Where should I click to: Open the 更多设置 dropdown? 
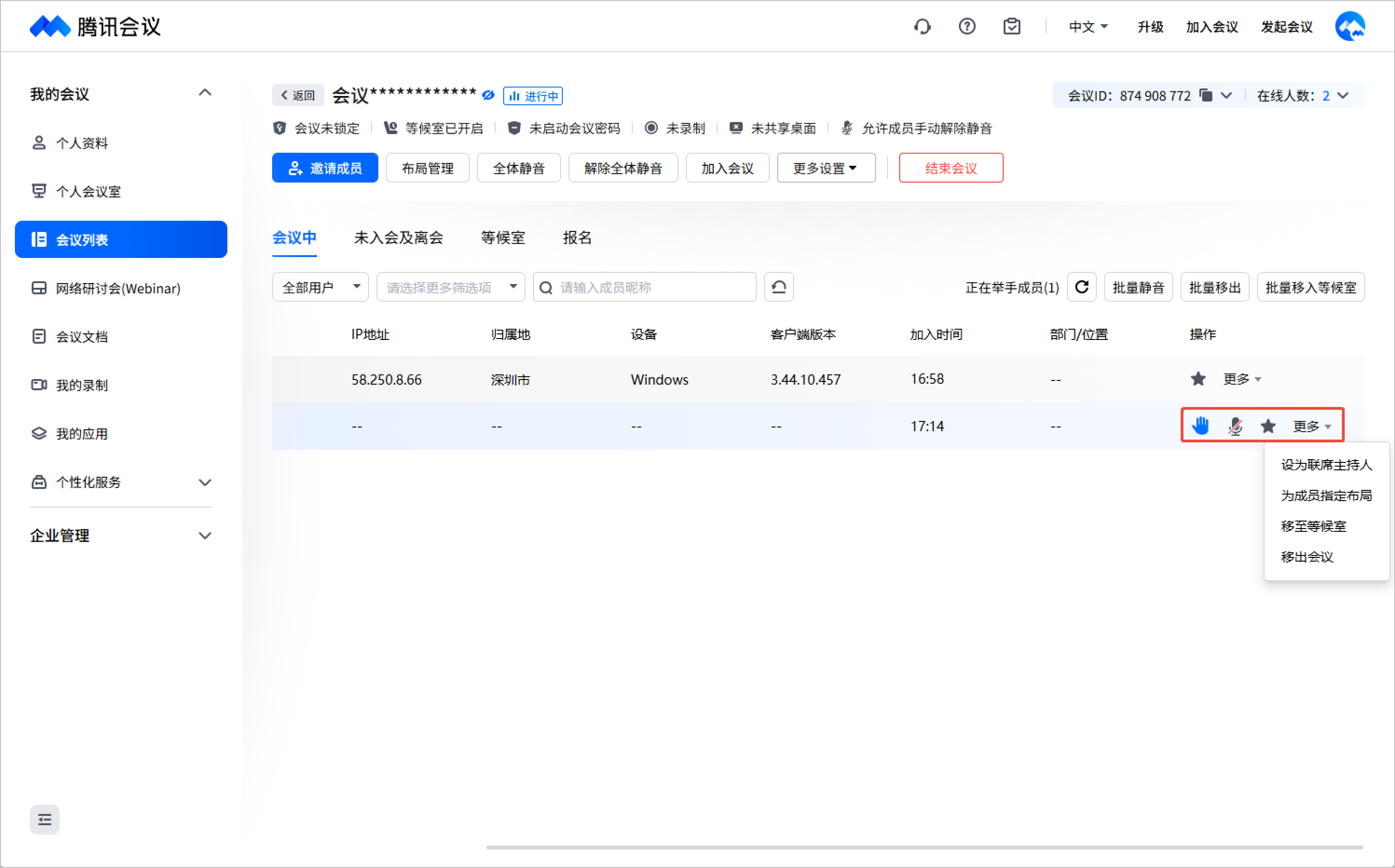pos(826,168)
